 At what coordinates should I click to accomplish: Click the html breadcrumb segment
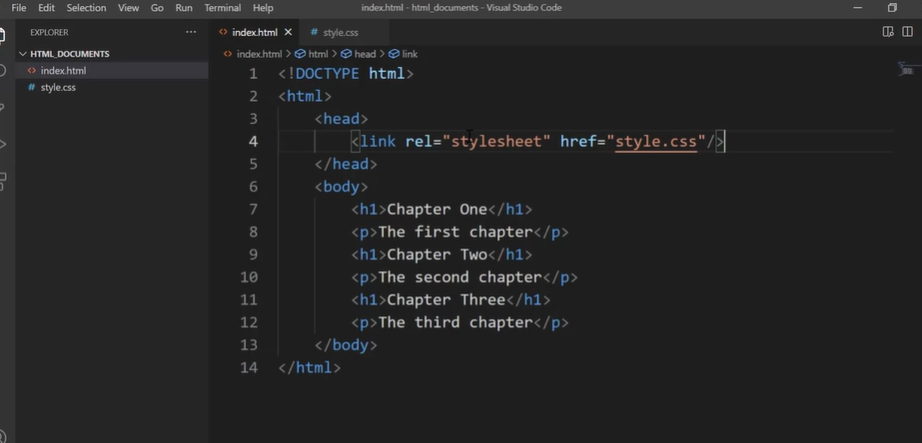(318, 54)
